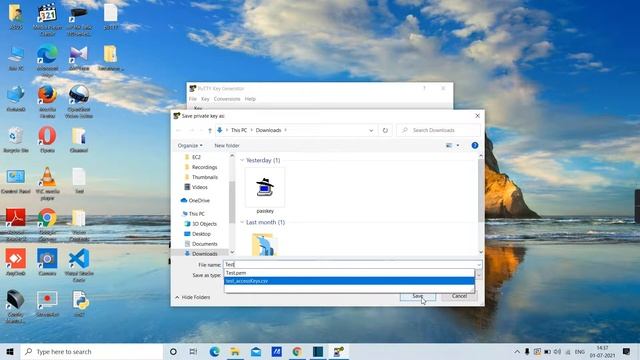This screenshot has width=640, height=360.
Task: Open the Help menu in PuTTY Key Generator
Action: pyautogui.click(x=250, y=99)
